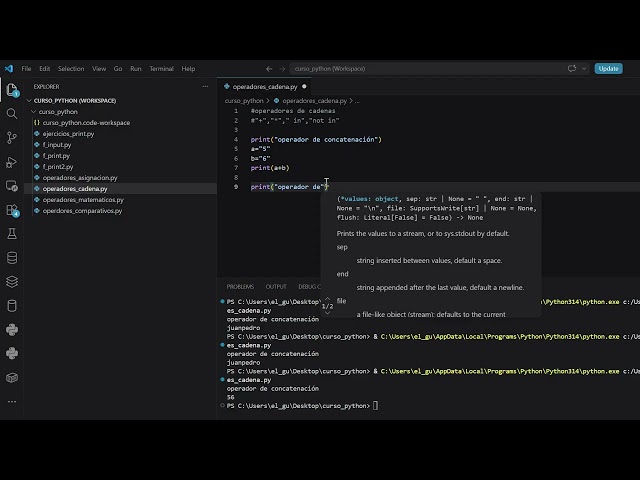Viewport: 640px width, 480px height.
Task: Select the operadores_cadena.py editor tab
Action: tap(264, 87)
